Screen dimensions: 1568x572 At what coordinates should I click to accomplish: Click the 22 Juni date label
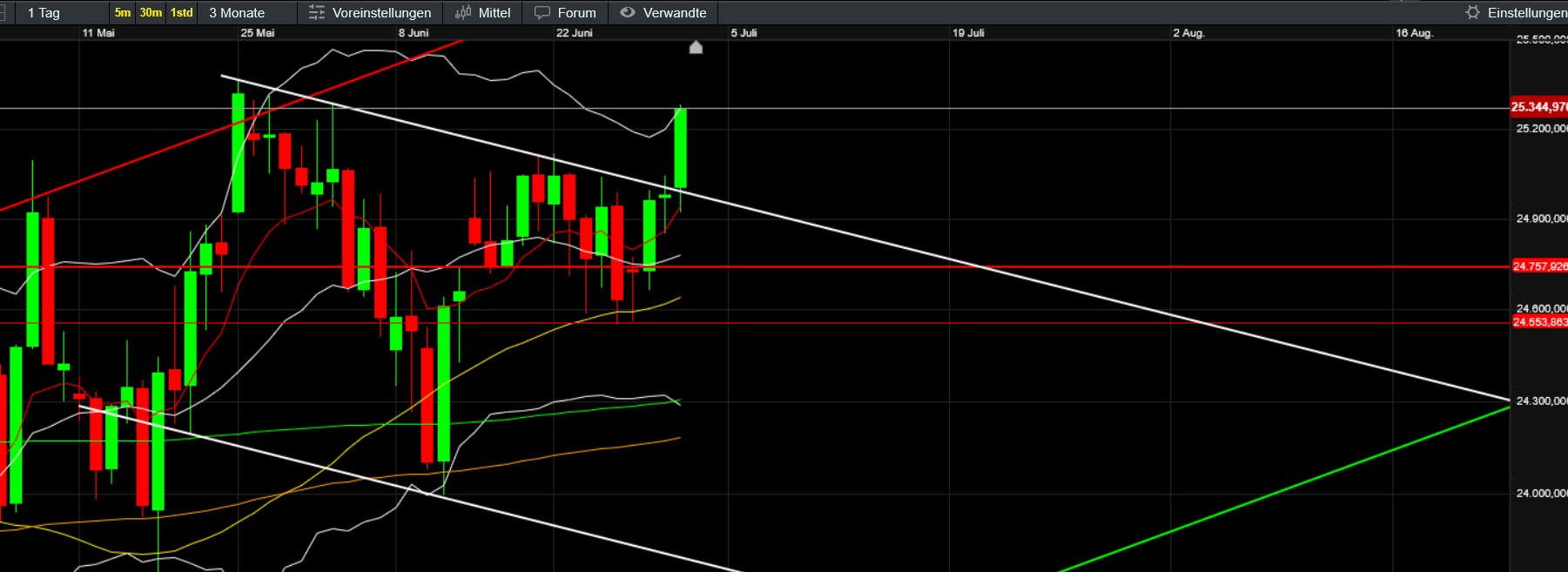575,33
